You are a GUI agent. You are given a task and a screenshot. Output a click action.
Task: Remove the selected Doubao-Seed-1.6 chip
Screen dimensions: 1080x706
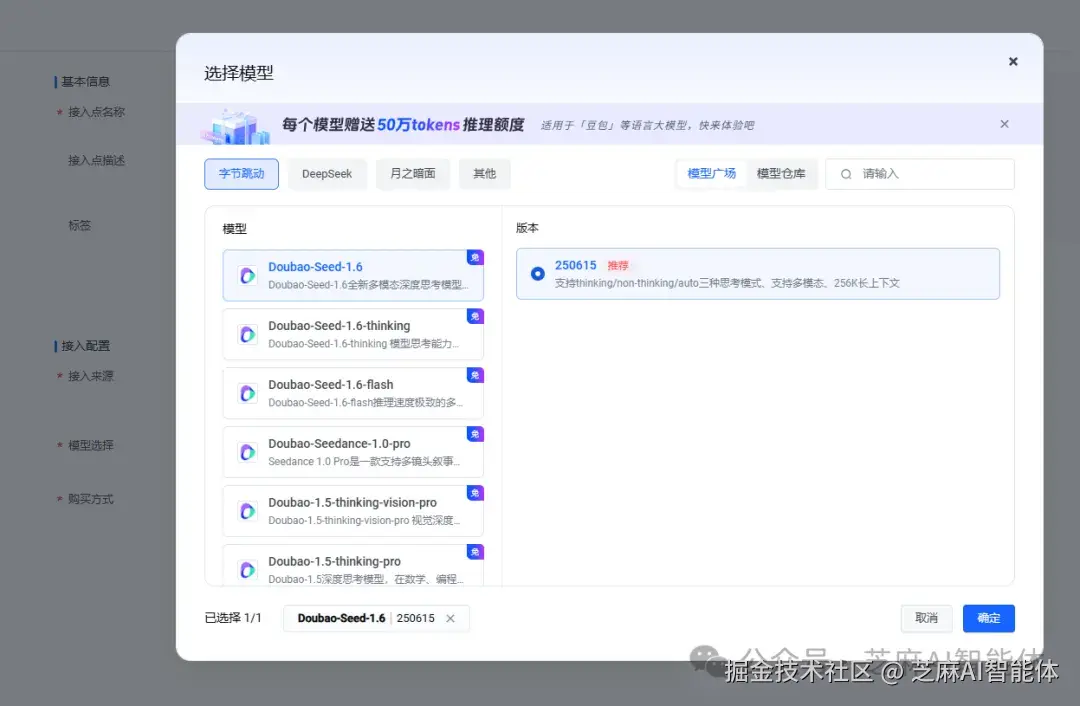pos(450,618)
